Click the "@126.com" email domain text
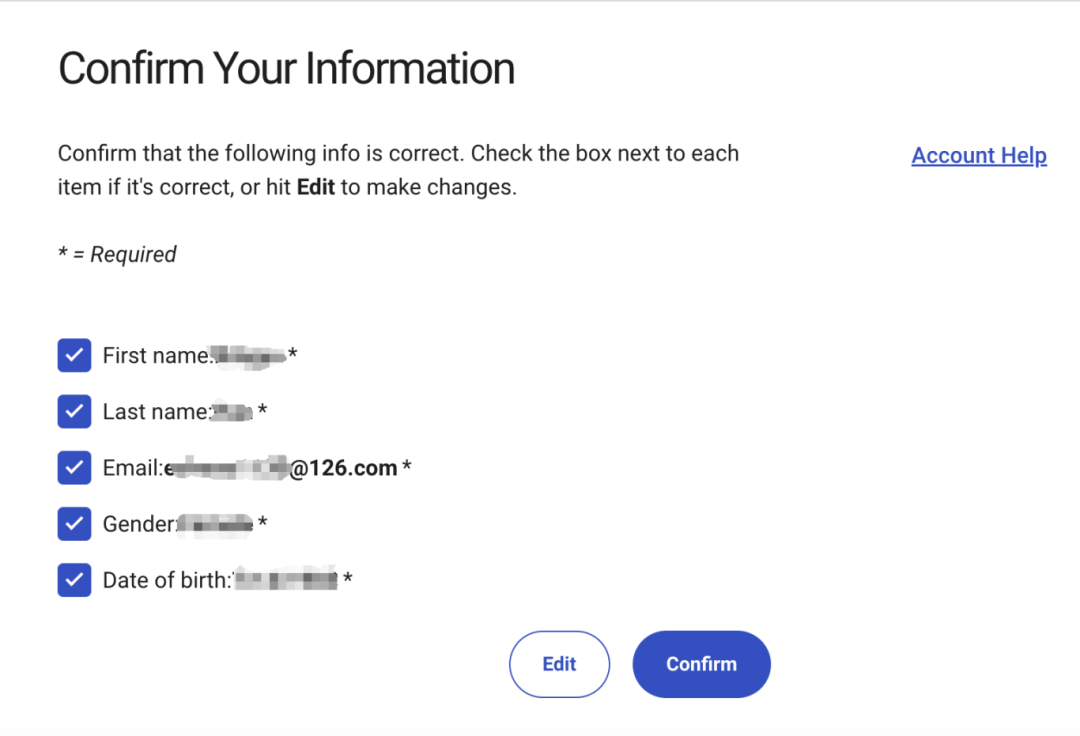The width and height of the screenshot is (1080, 736). coord(344,468)
